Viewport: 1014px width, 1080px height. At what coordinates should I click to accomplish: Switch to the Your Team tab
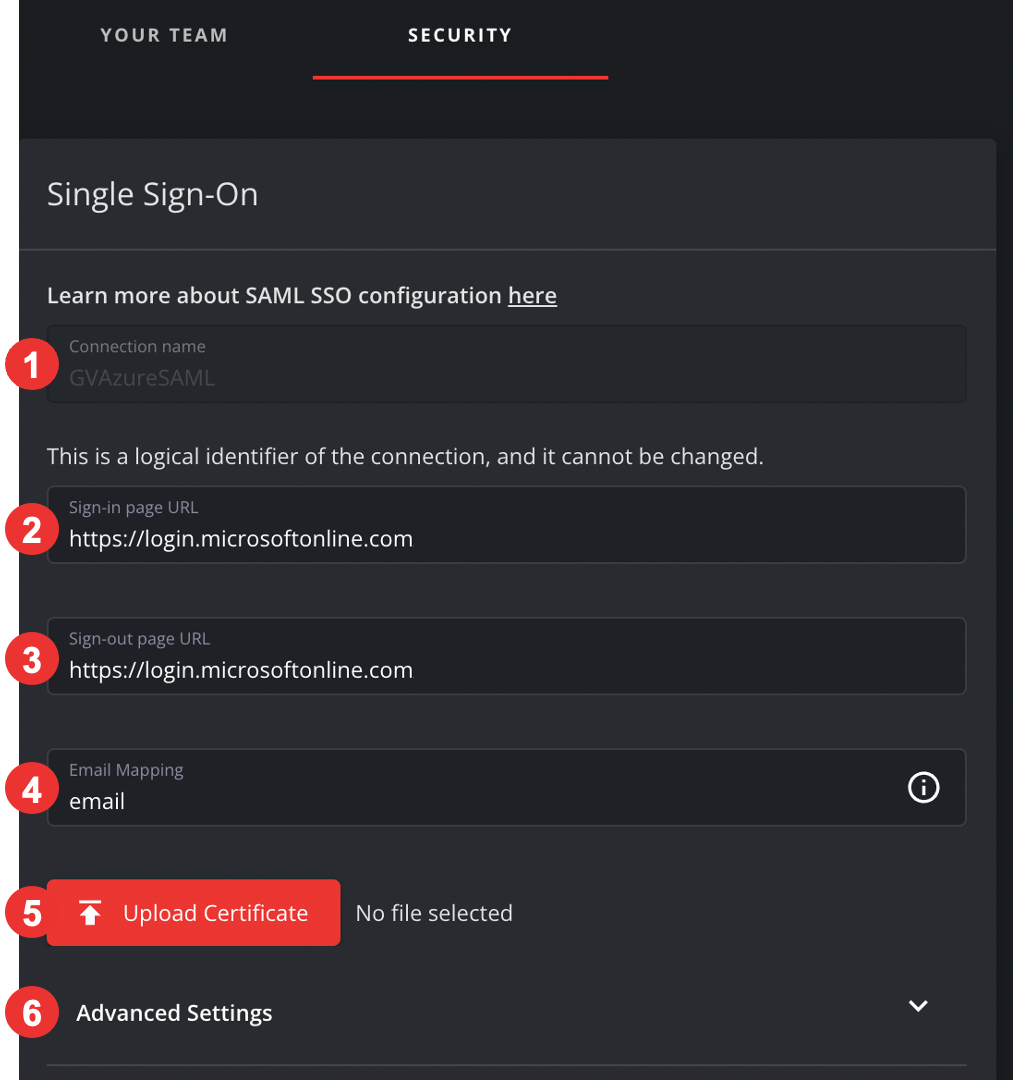coord(164,35)
